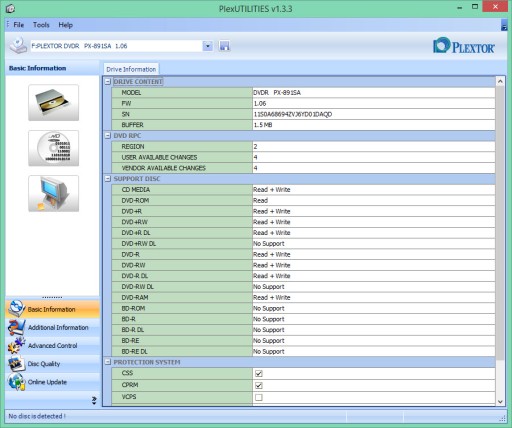This screenshot has width=512, height=428.
Task: Click the drive selector text field
Action: [x=116, y=46]
